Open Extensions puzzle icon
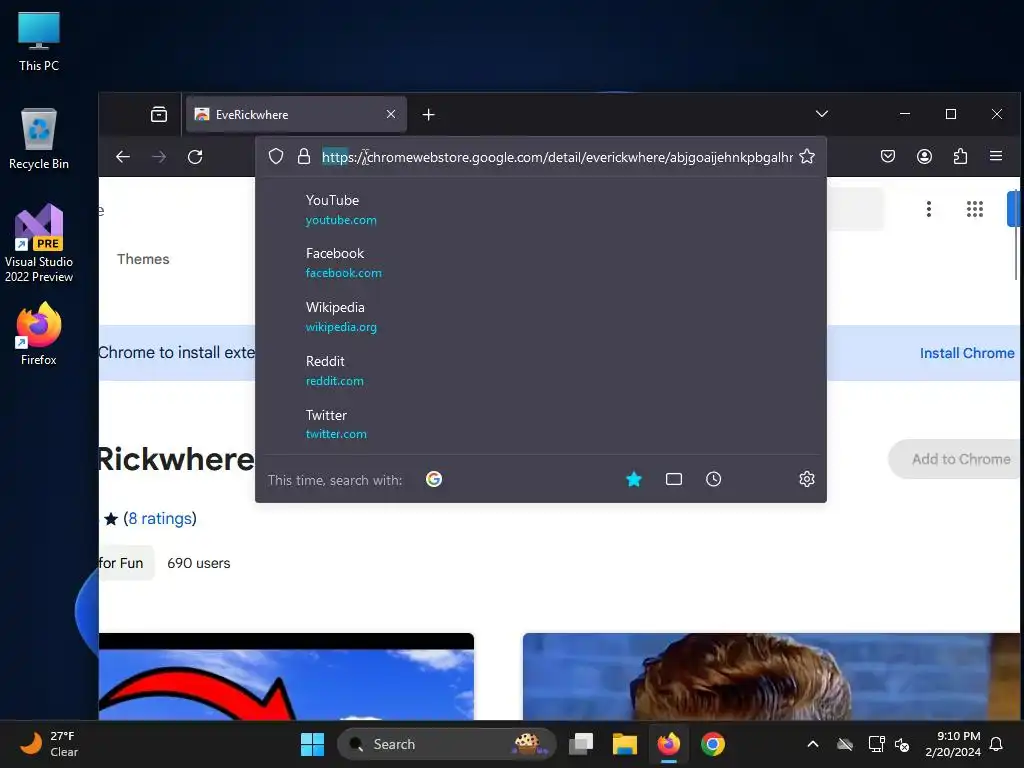This screenshot has width=1024, height=768. point(960,156)
